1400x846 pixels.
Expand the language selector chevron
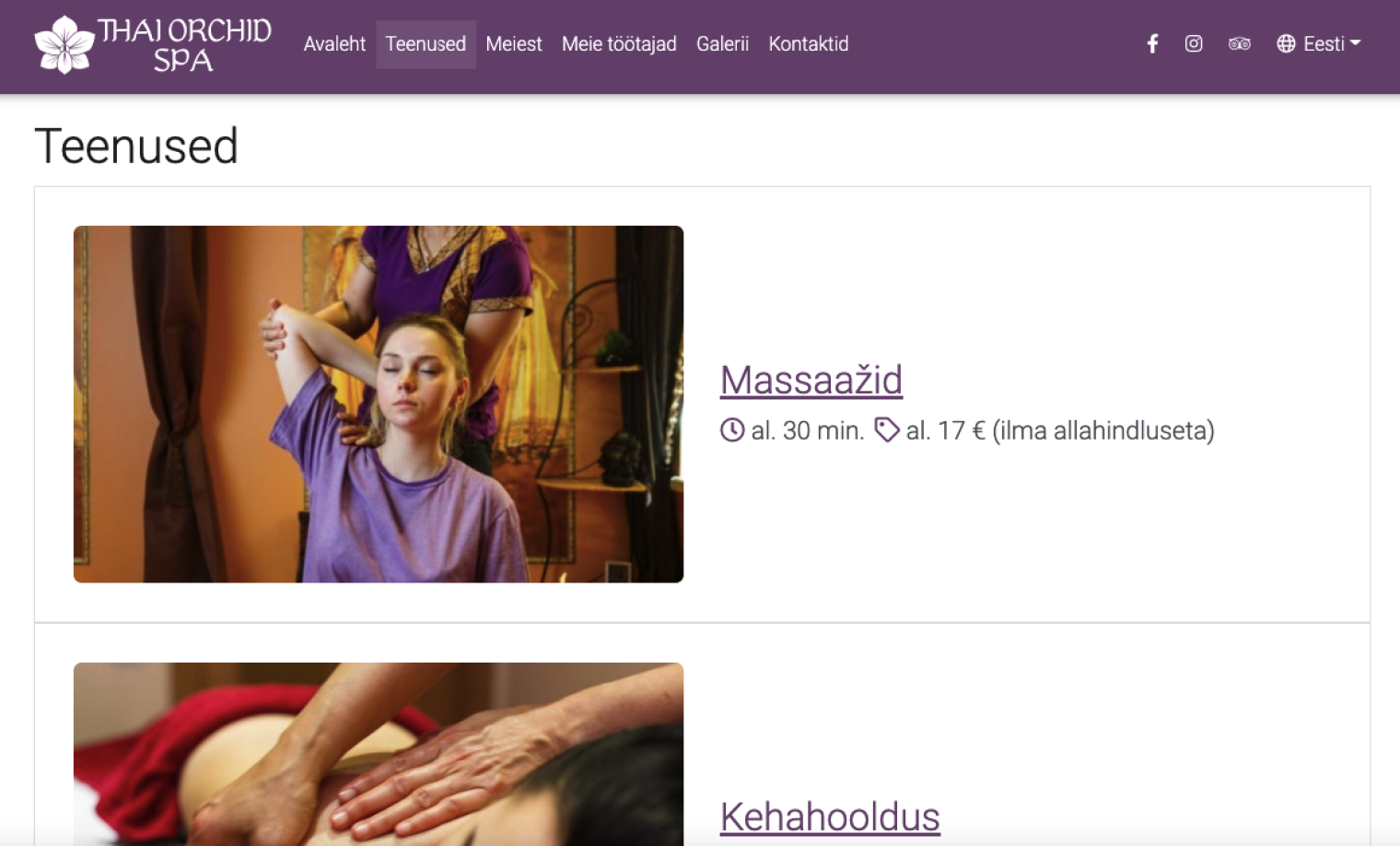tap(1357, 43)
